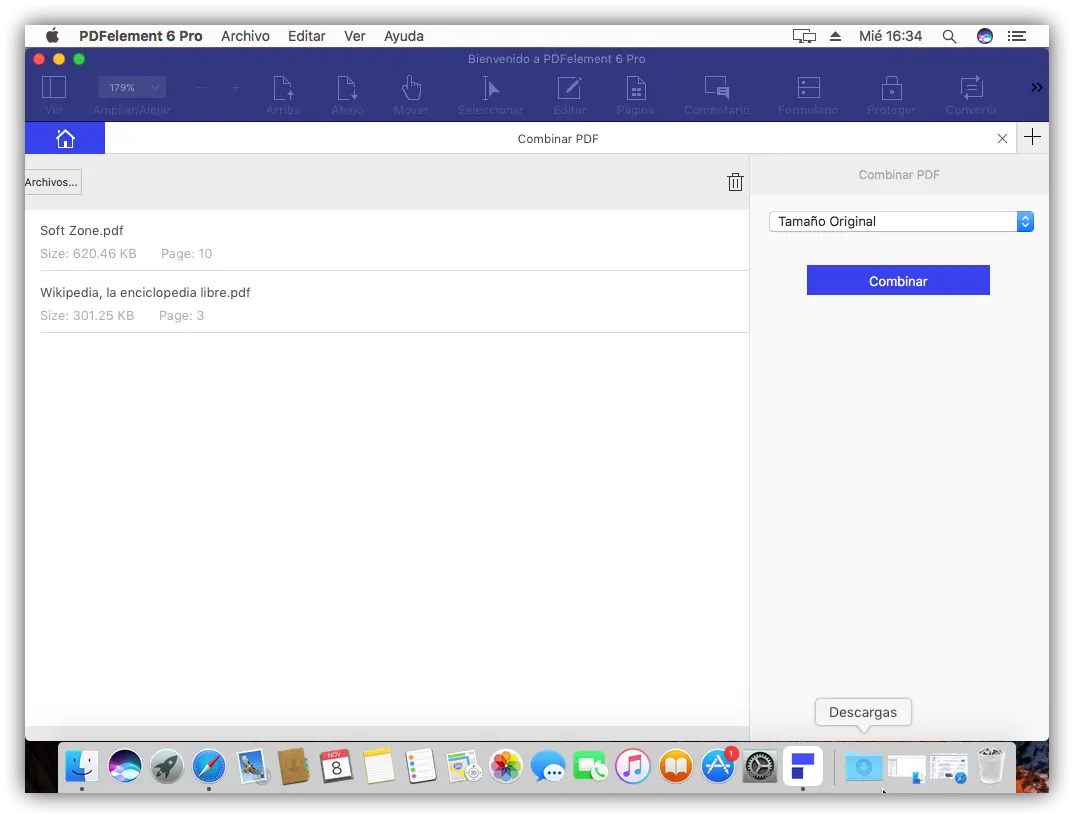Screen dimensions: 1074x818
Task: Open Finder from the dock
Action: (82, 766)
